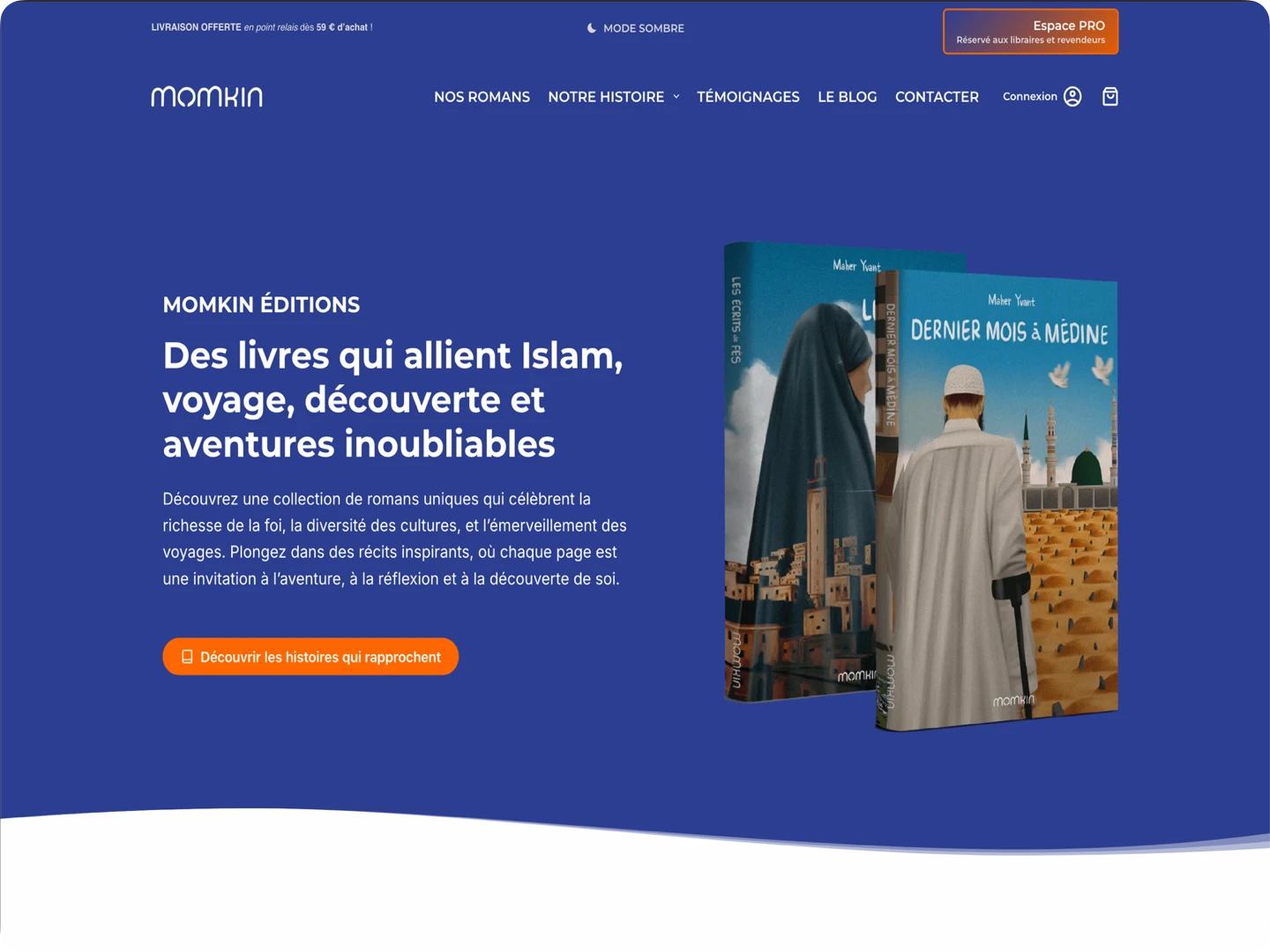The width and height of the screenshot is (1270, 952).
Task: Click the LIVRAISON OFFERTE announcement text
Action: tap(262, 27)
